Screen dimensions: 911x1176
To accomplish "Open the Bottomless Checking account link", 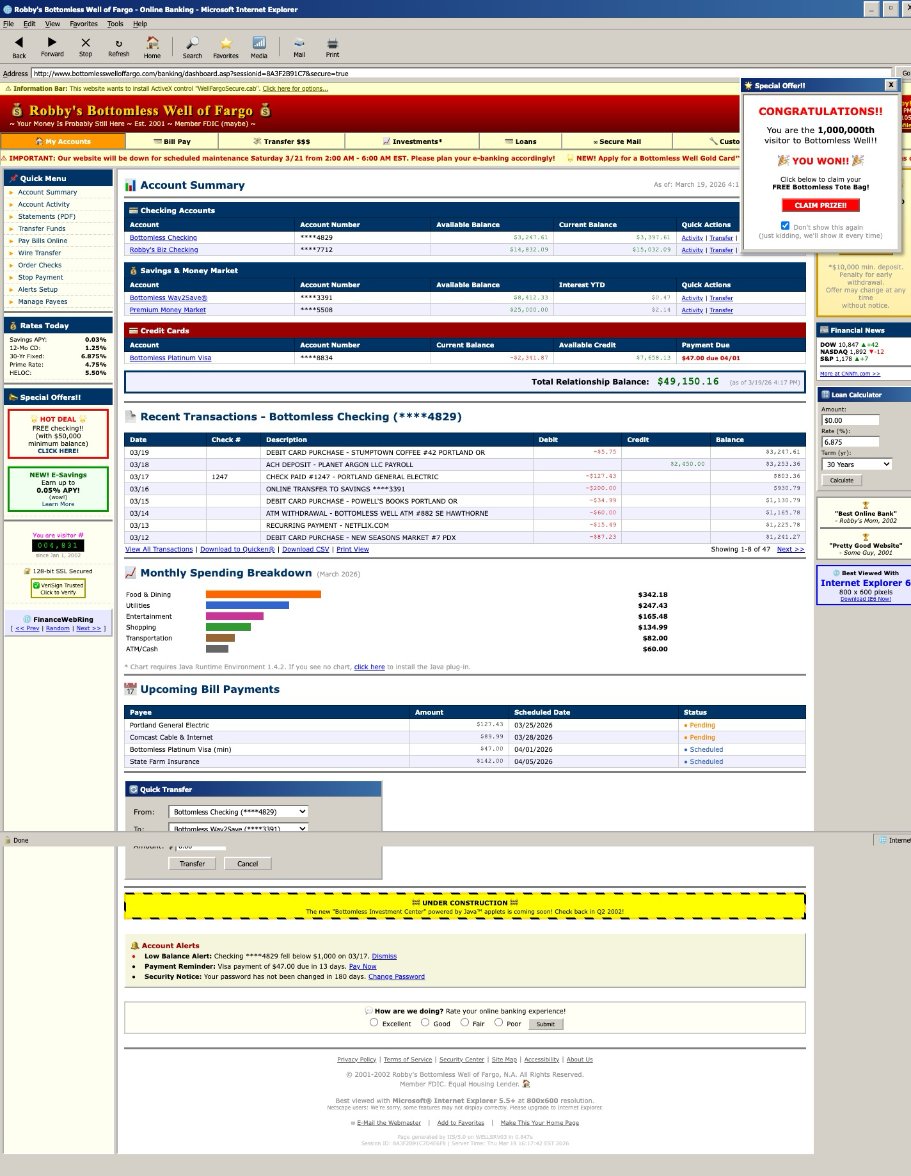I will coord(163,238).
